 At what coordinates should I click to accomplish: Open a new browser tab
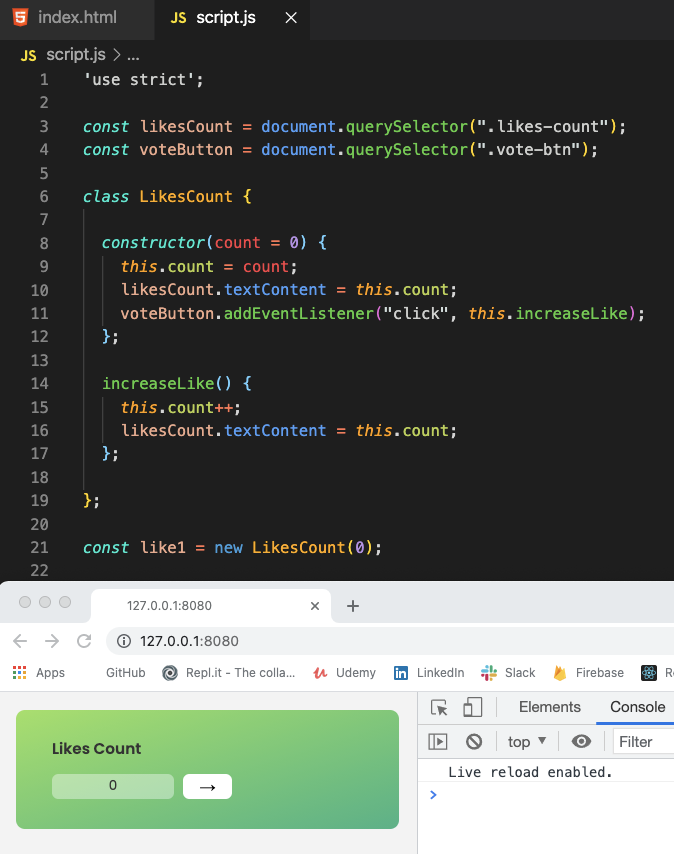click(x=353, y=606)
